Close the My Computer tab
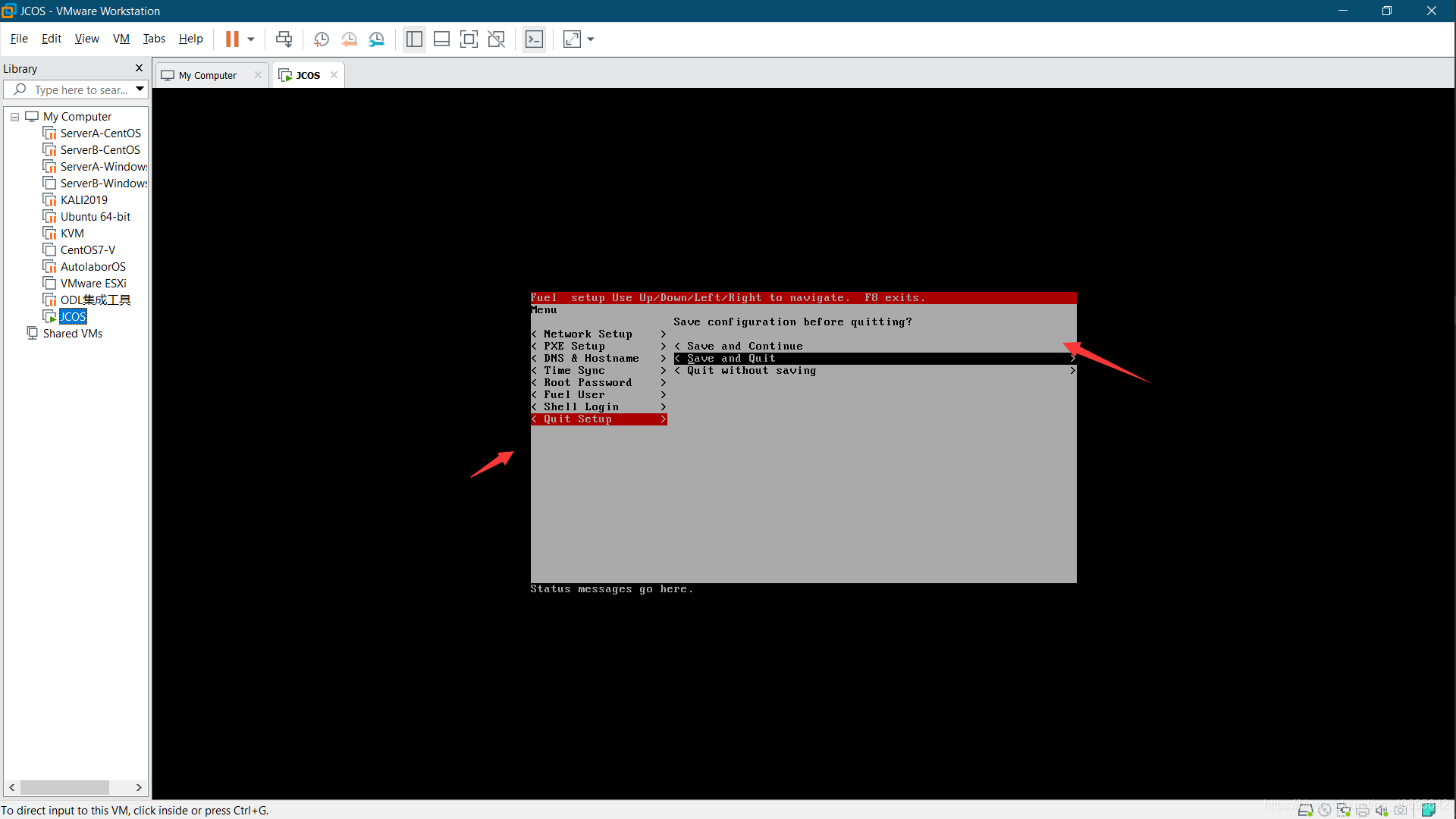This screenshot has width=1456, height=819. [x=258, y=75]
